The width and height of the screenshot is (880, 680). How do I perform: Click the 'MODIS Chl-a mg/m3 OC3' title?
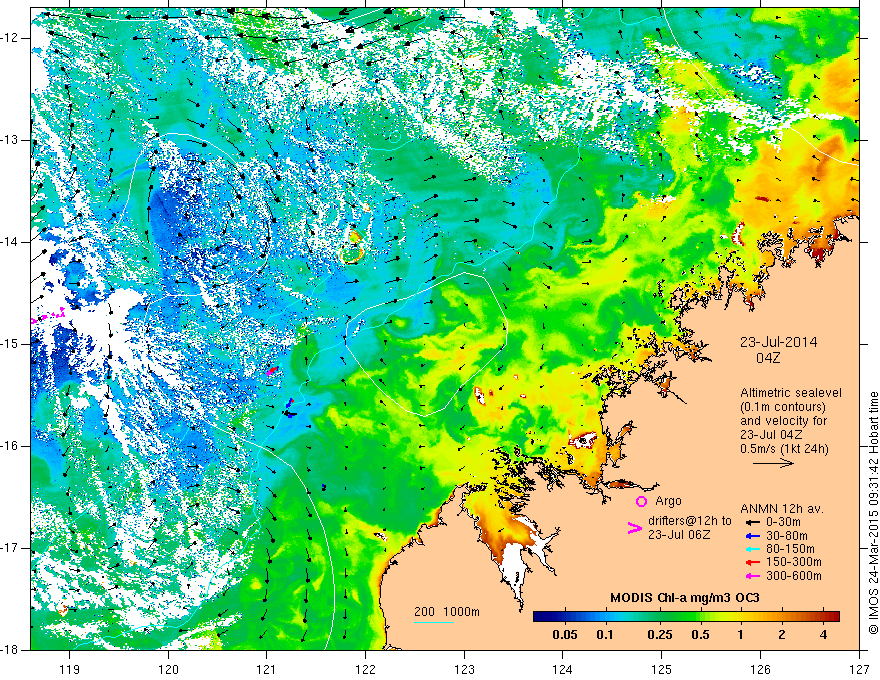pyautogui.click(x=685, y=598)
